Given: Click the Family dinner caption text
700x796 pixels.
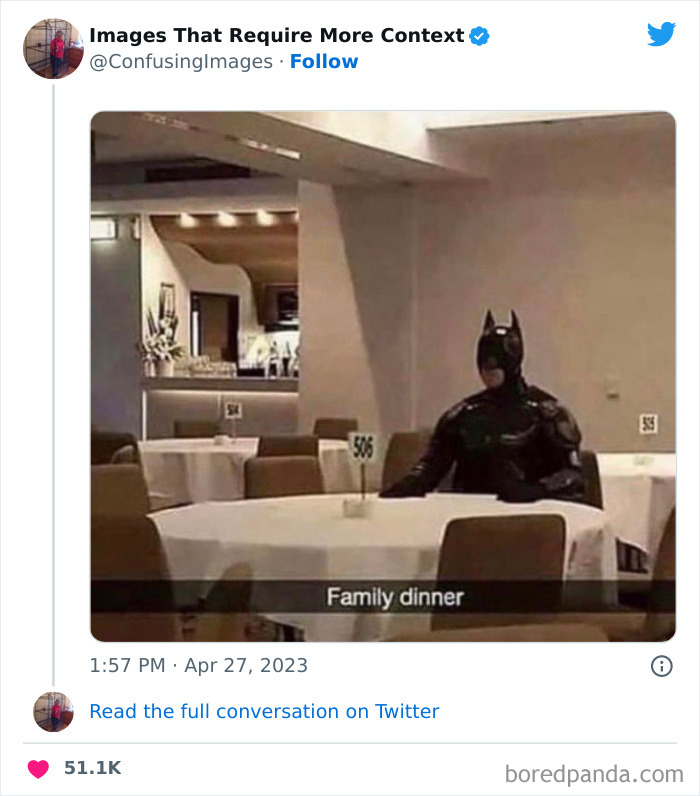Looking at the screenshot, I should coord(394,598).
